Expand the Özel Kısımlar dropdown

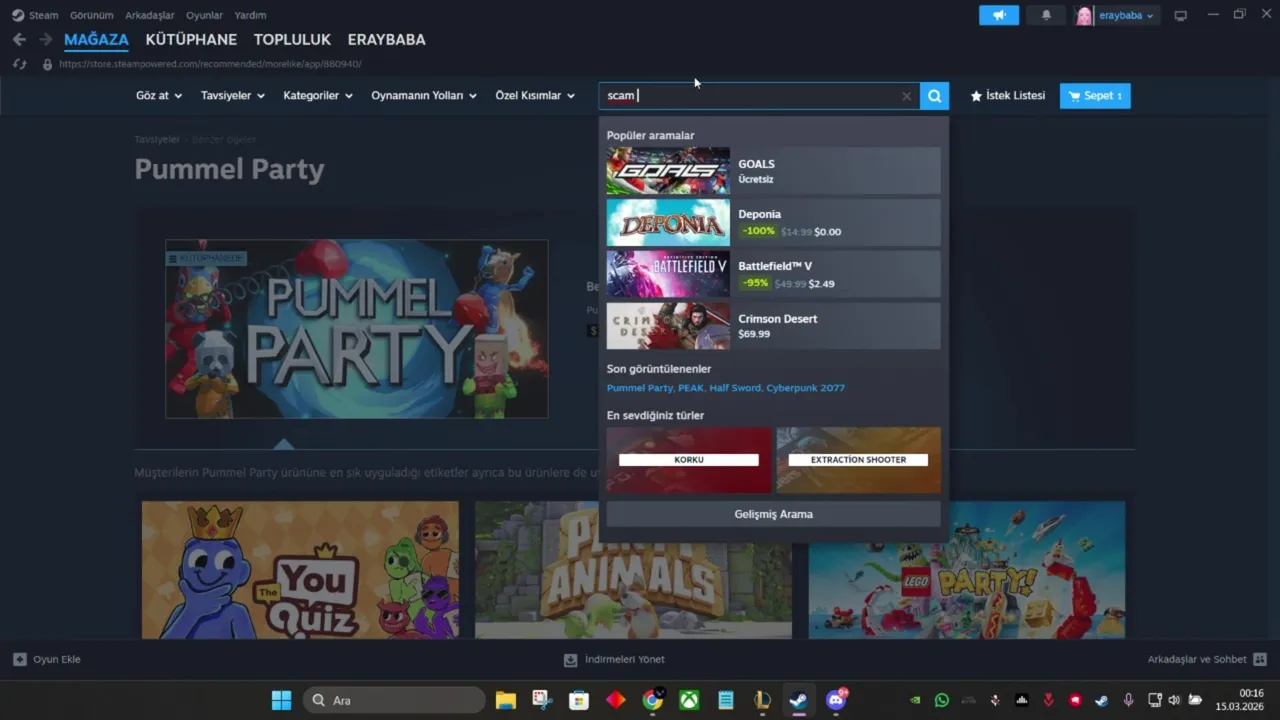pos(535,96)
